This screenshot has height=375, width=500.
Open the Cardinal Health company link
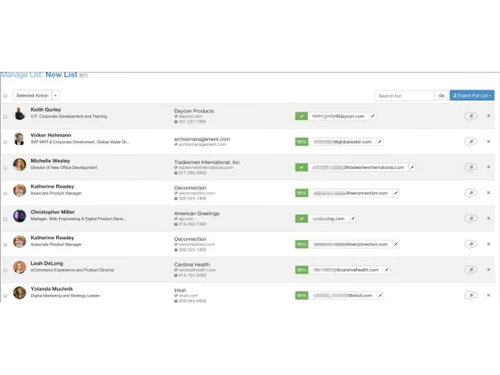coord(192,265)
